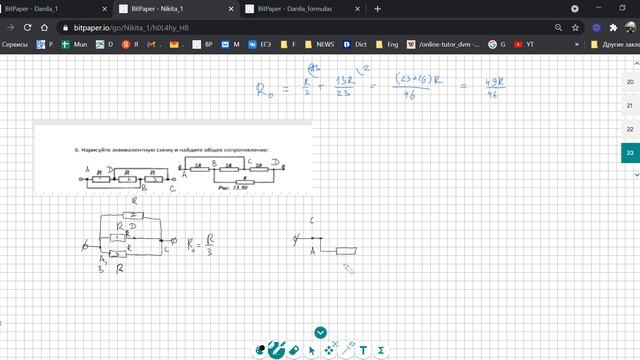Open the F bookmarks folder

[x=288, y=44]
